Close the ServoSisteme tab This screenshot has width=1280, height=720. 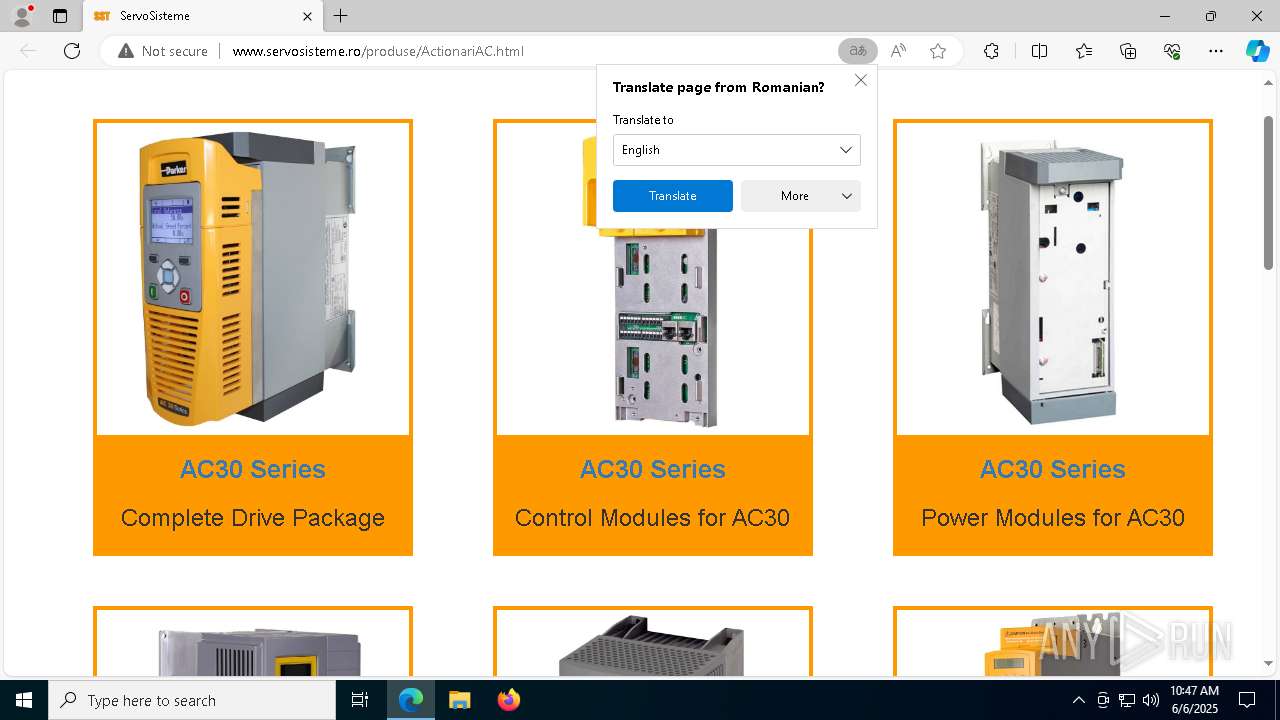[307, 16]
